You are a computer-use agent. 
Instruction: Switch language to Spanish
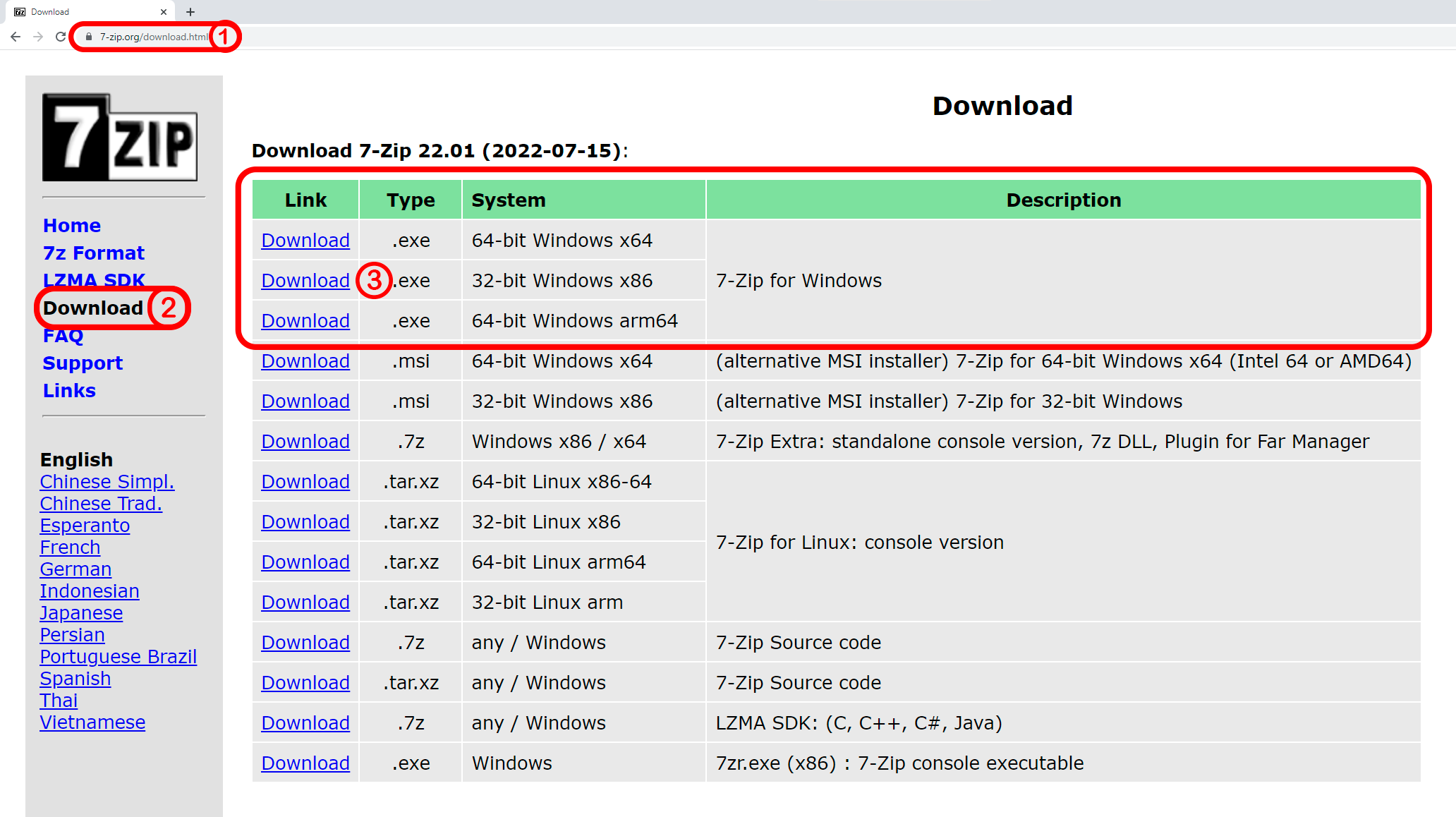click(75, 679)
